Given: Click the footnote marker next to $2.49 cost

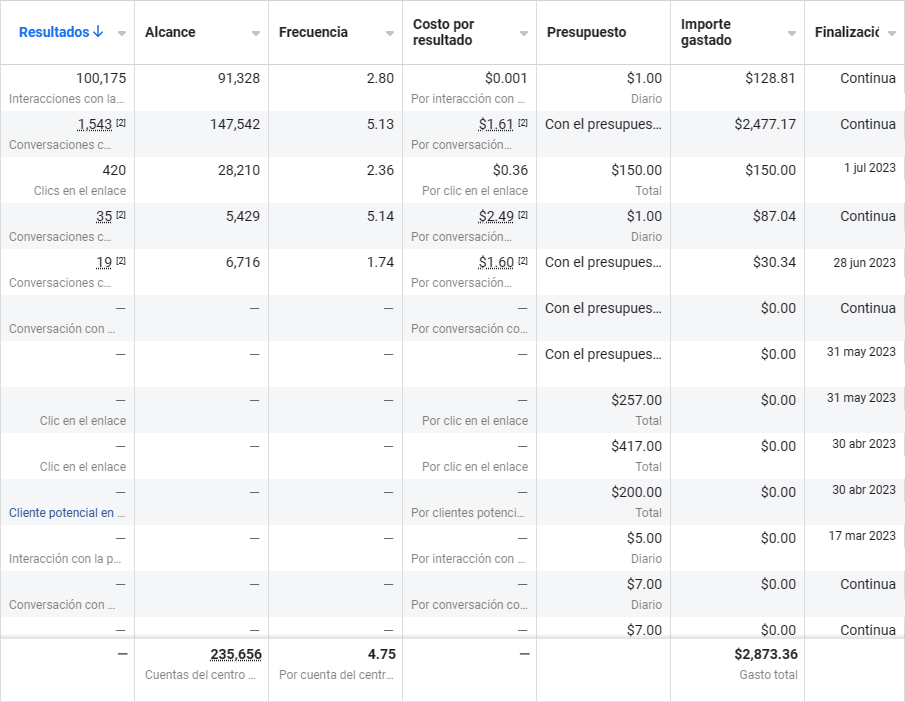Looking at the screenshot, I should pyautogui.click(x=523, y=216).
